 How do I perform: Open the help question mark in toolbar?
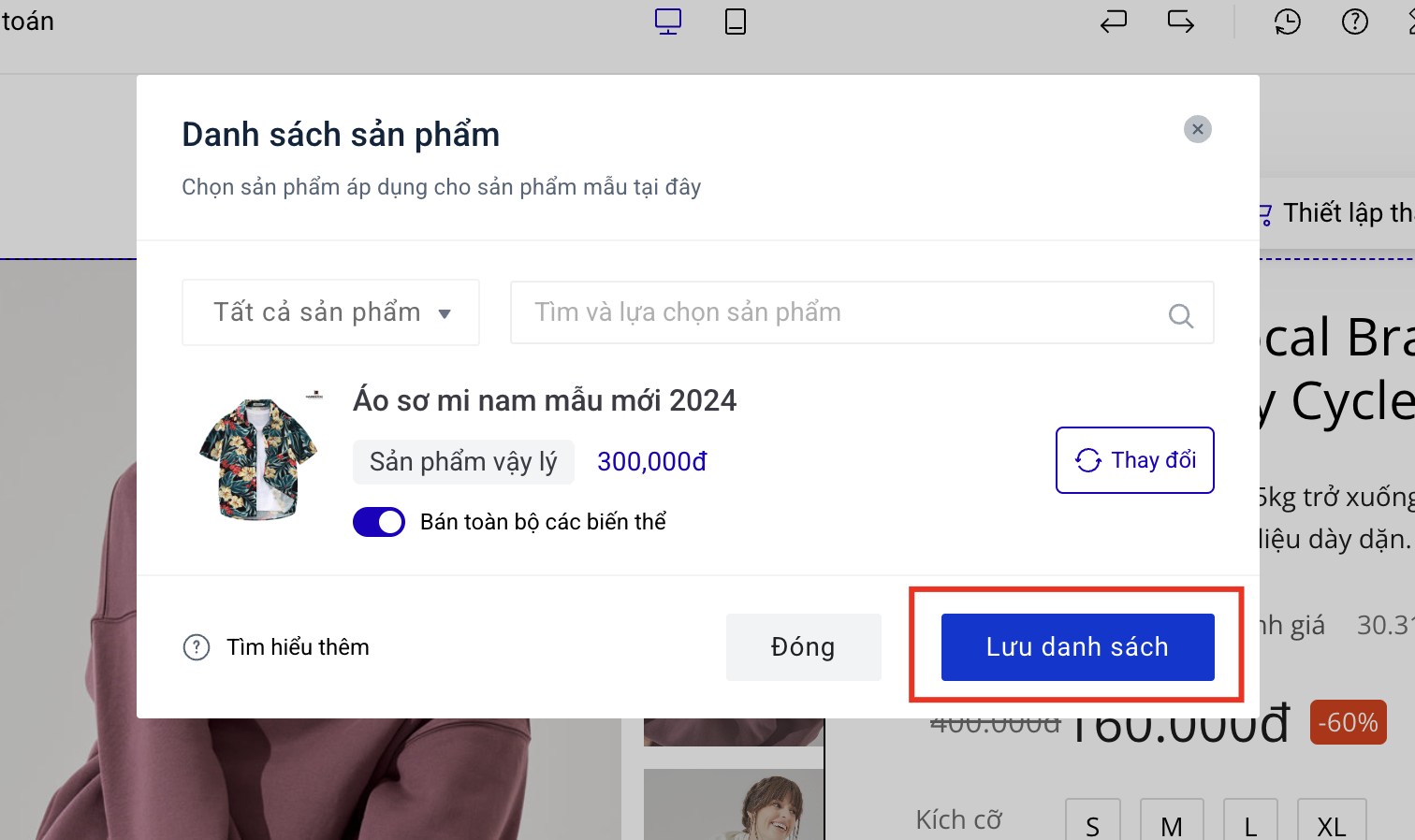(1355, 22)
